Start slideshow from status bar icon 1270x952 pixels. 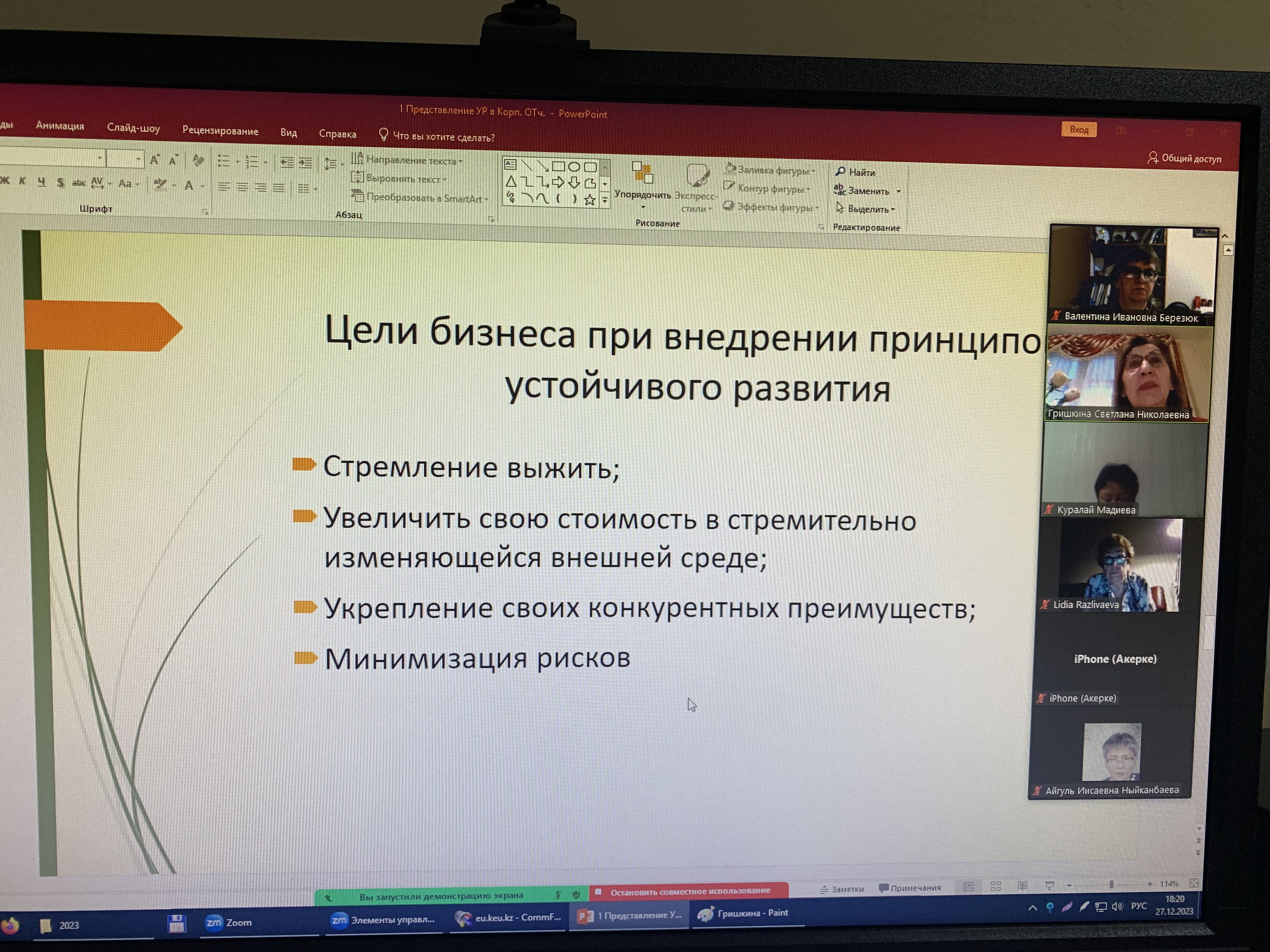[1050, 886]
